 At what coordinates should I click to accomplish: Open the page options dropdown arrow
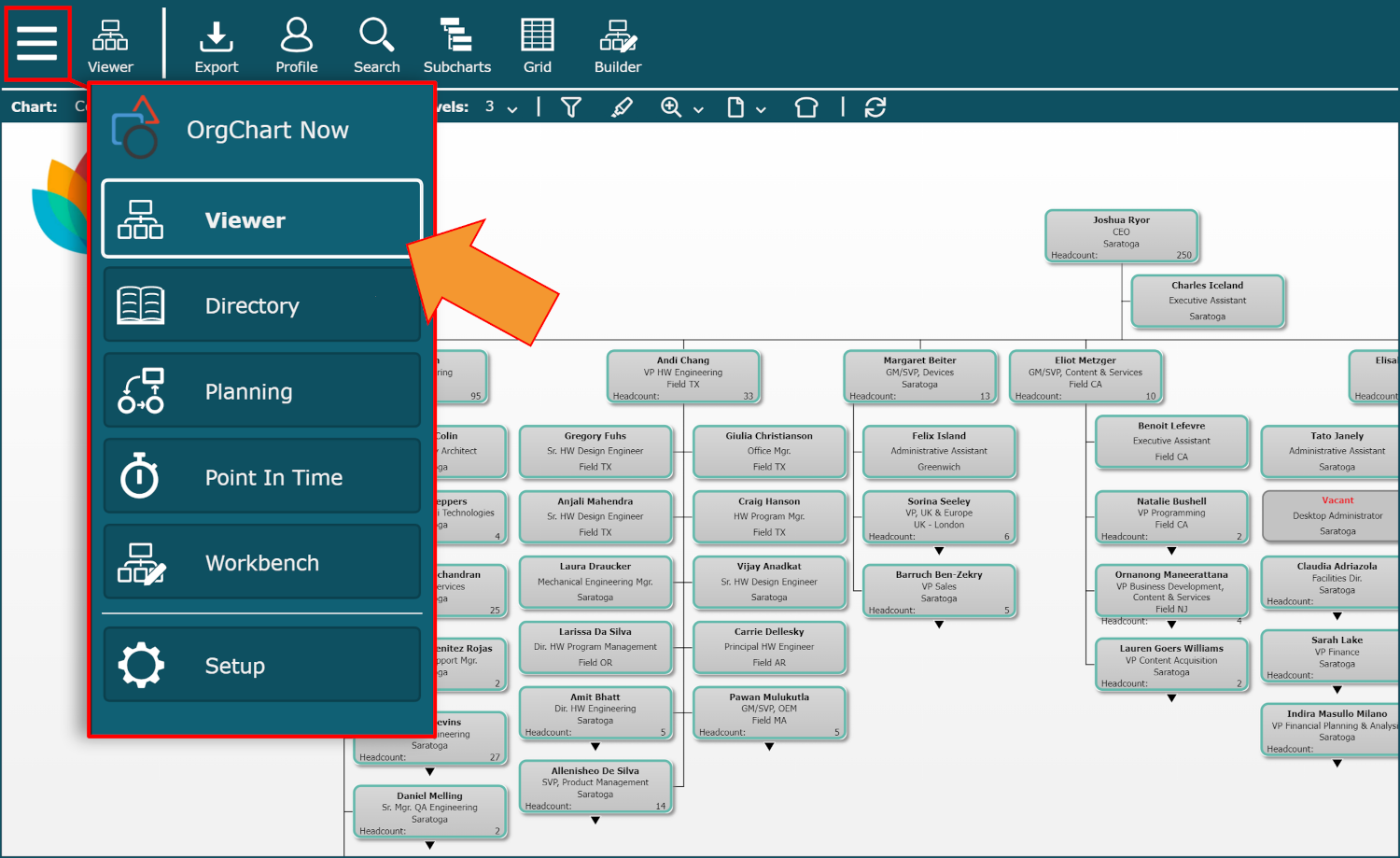click(x=761, y=109)
